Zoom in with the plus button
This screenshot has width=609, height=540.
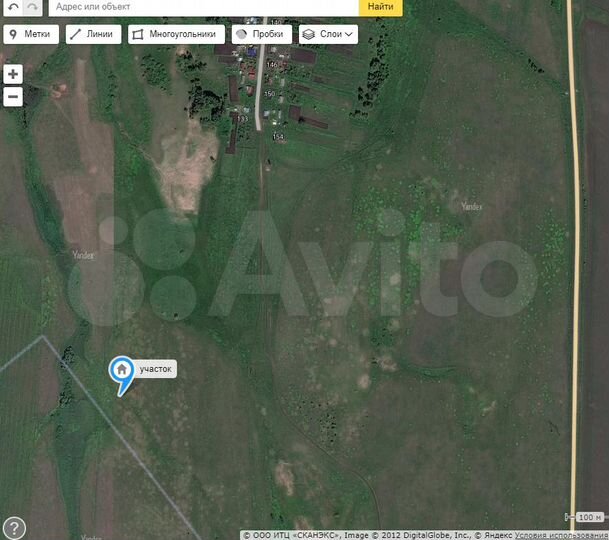pos(13,74)
